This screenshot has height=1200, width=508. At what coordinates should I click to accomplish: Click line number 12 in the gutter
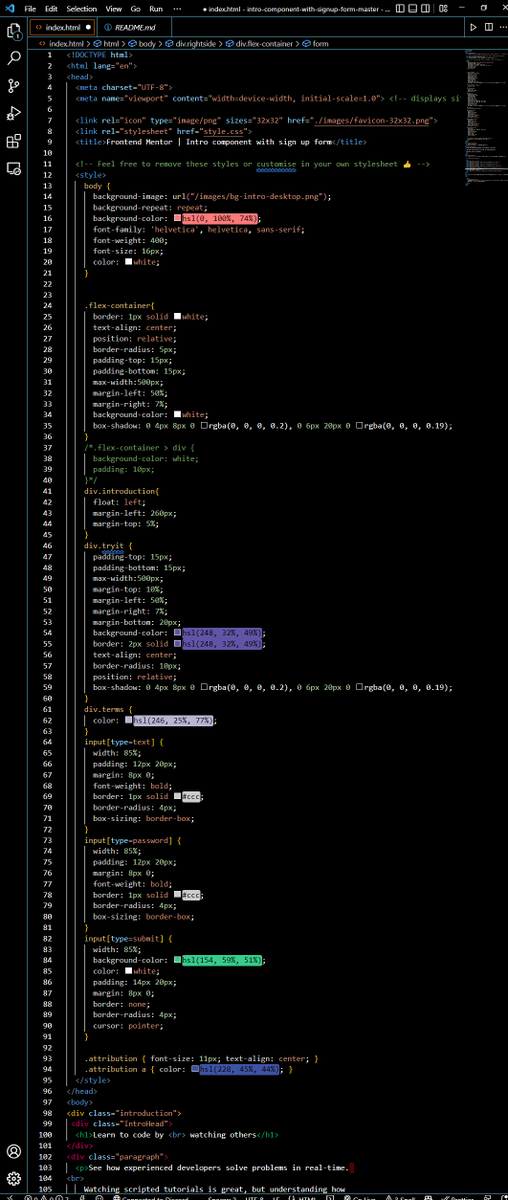pos(47,174)
